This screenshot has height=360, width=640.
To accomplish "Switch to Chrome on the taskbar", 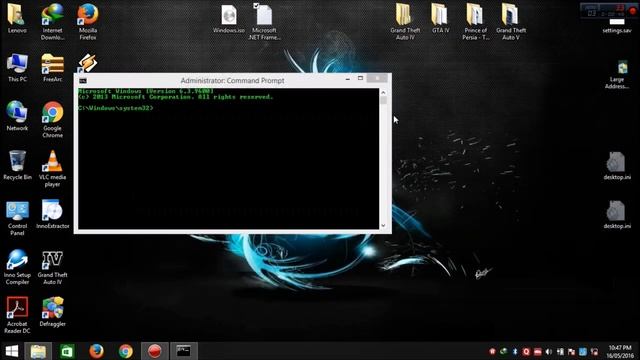I will [126, 351].
